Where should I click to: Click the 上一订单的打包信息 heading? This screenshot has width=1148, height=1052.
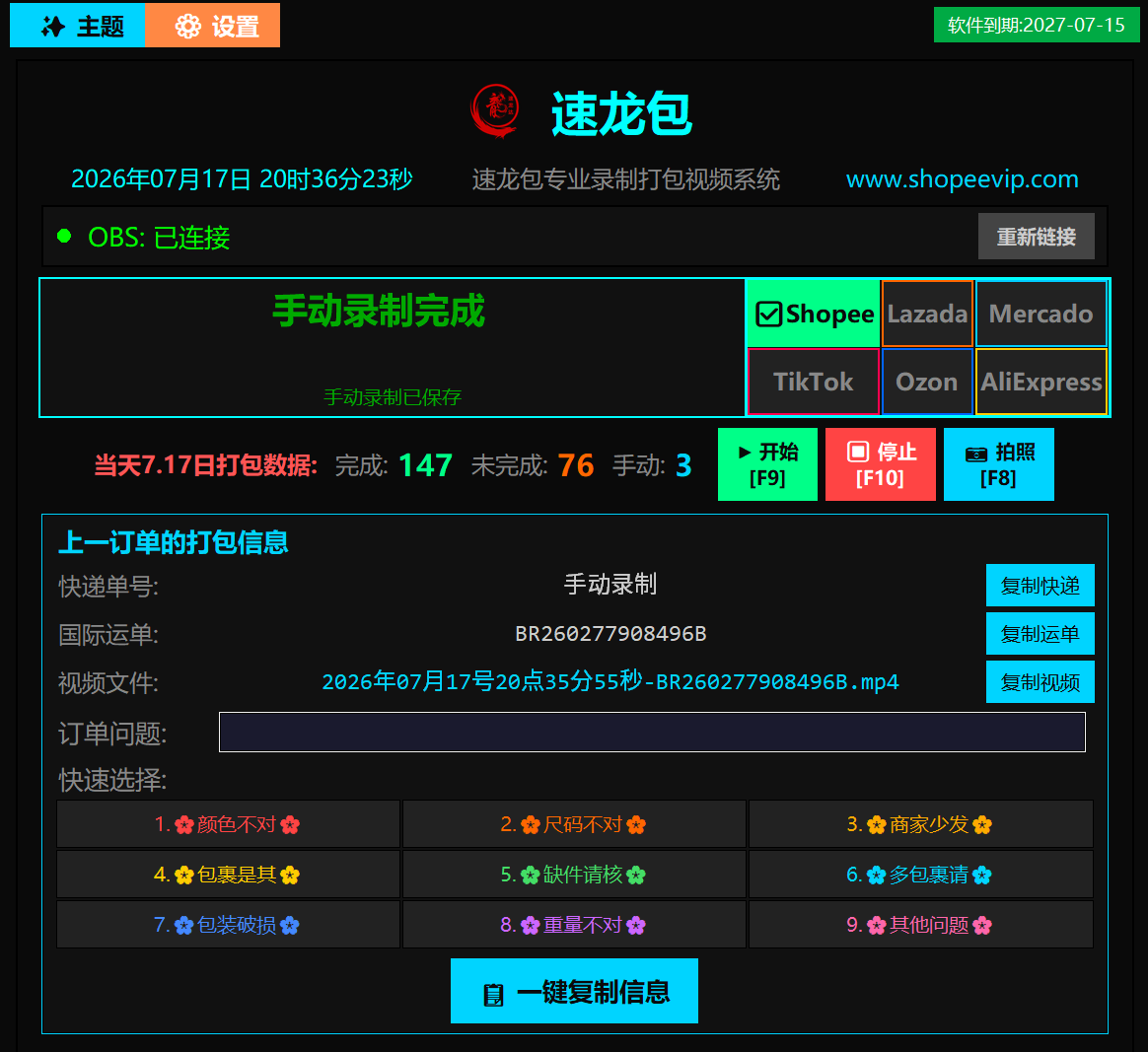tap(174, 542)
